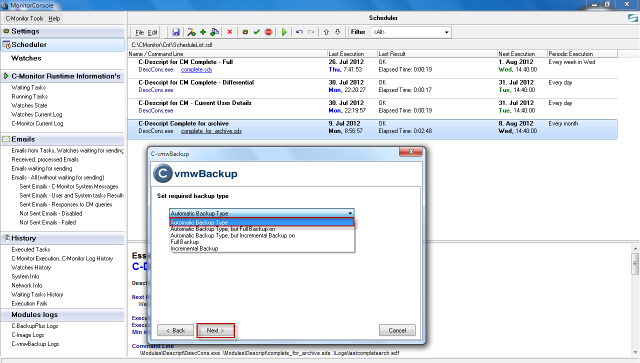Collapse the backup type combo box arrow
640x363 pixels.
(350, 213)
